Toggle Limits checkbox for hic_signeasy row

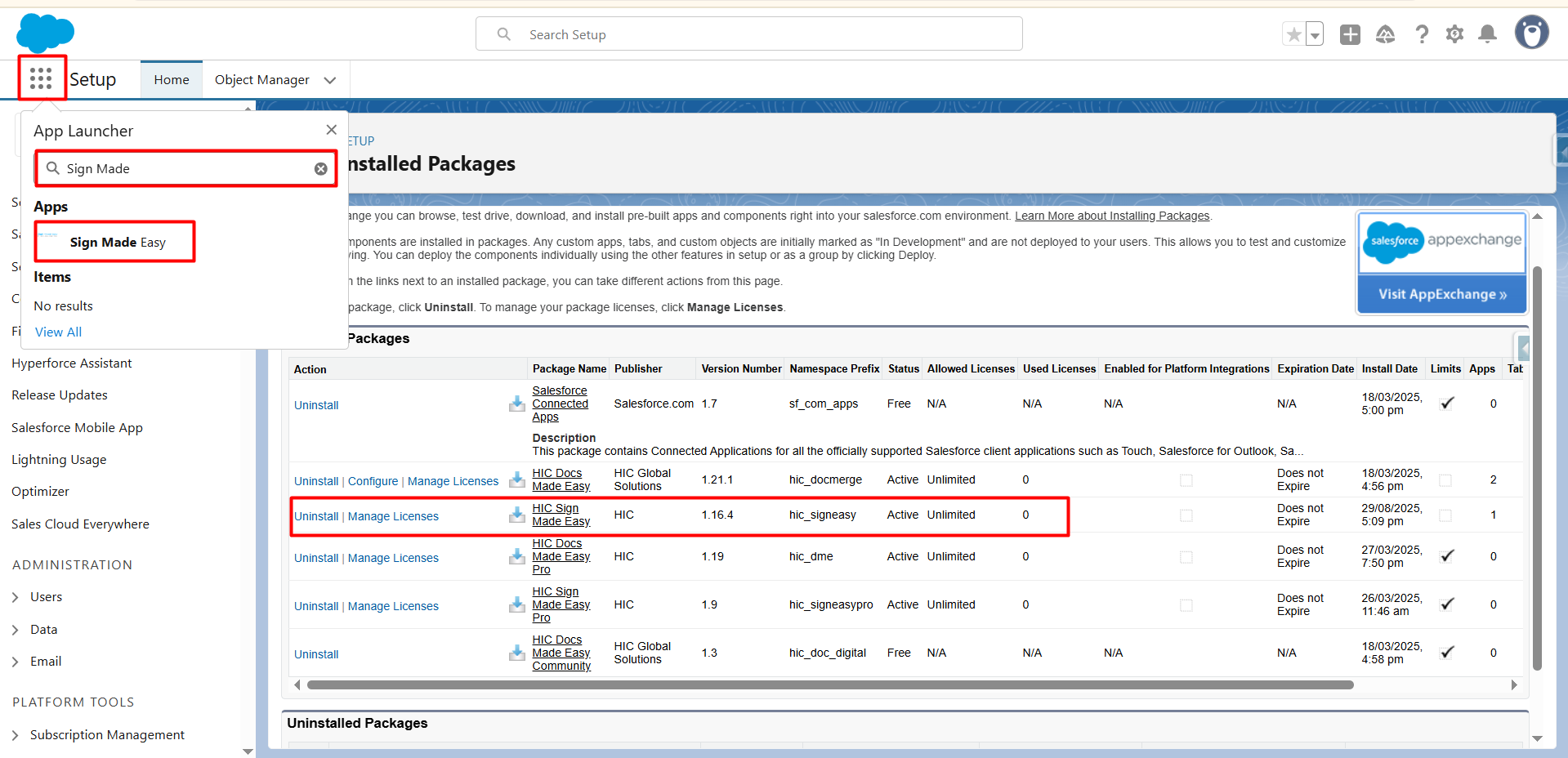[x=1445, y=515]
